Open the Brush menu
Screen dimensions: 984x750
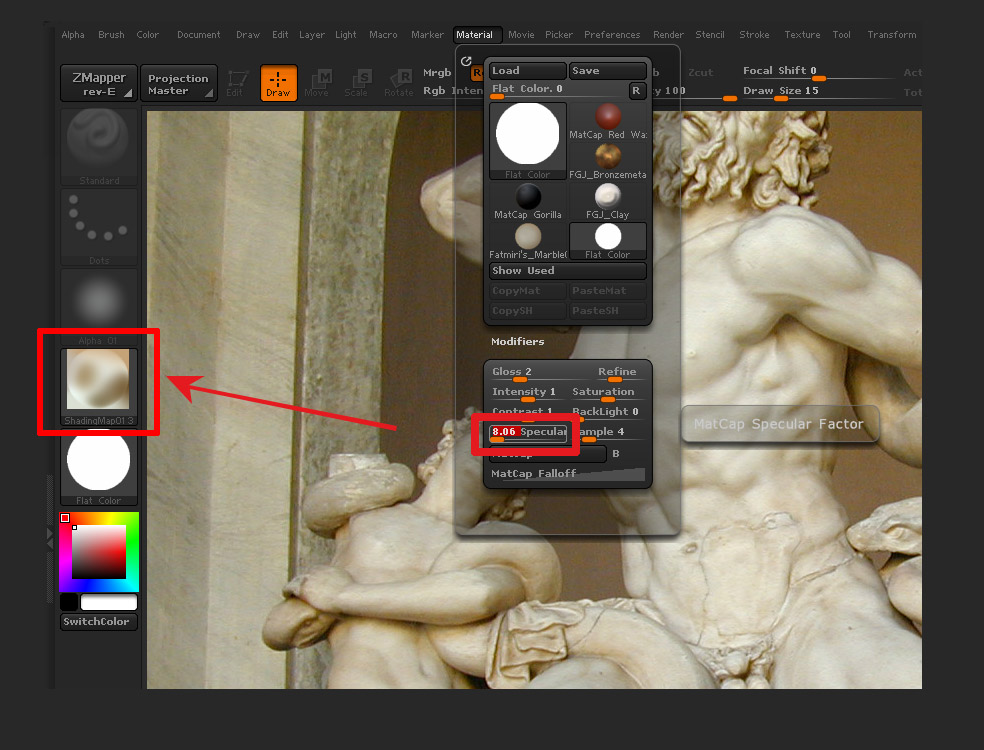pos(111,35)
